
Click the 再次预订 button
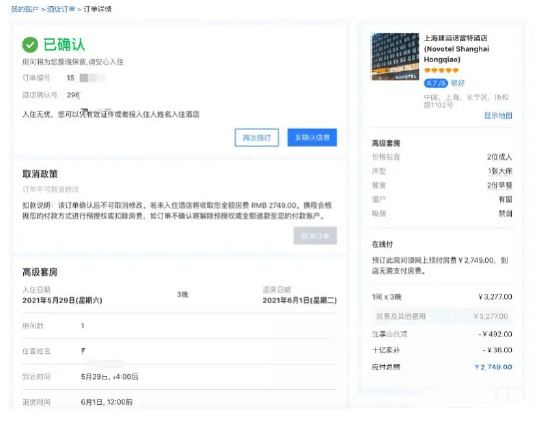tap(257, 138)
